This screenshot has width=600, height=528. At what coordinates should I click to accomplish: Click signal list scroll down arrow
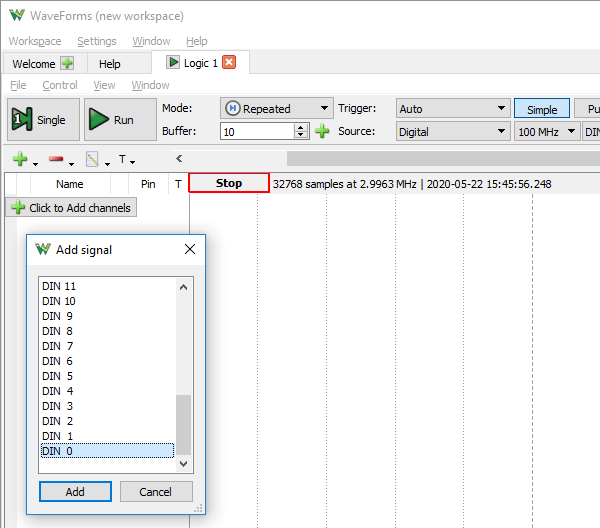click(183, 464)
